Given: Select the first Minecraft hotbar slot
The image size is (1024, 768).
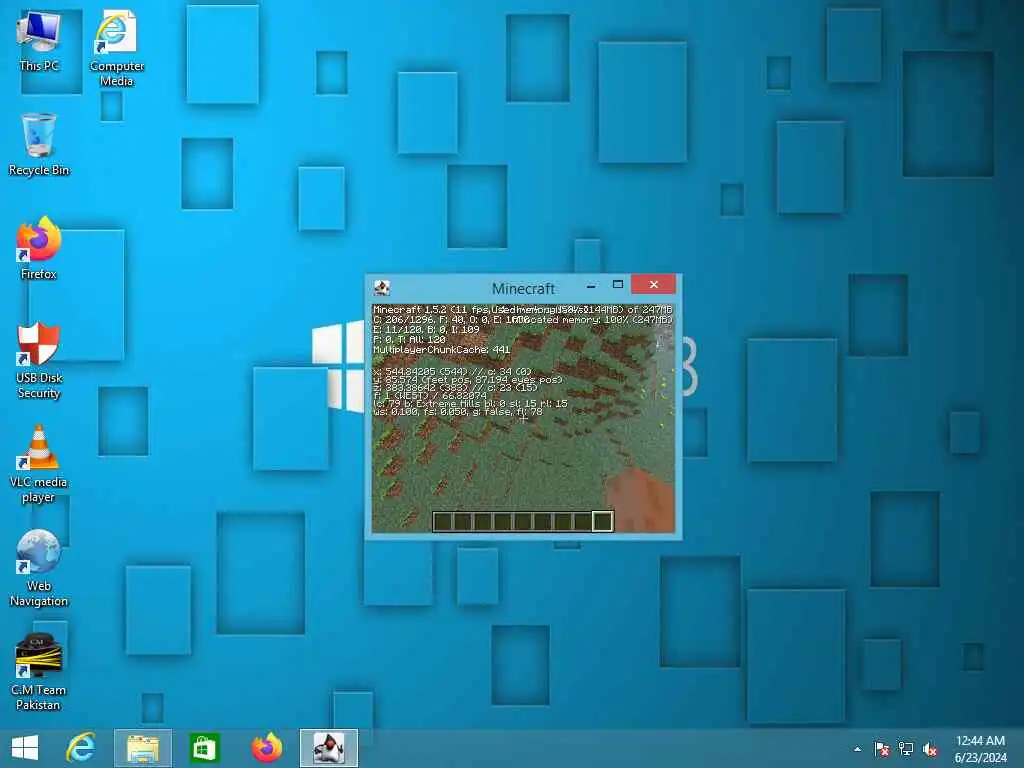Looking at the screenshot, I should click(x=443, y=521).
